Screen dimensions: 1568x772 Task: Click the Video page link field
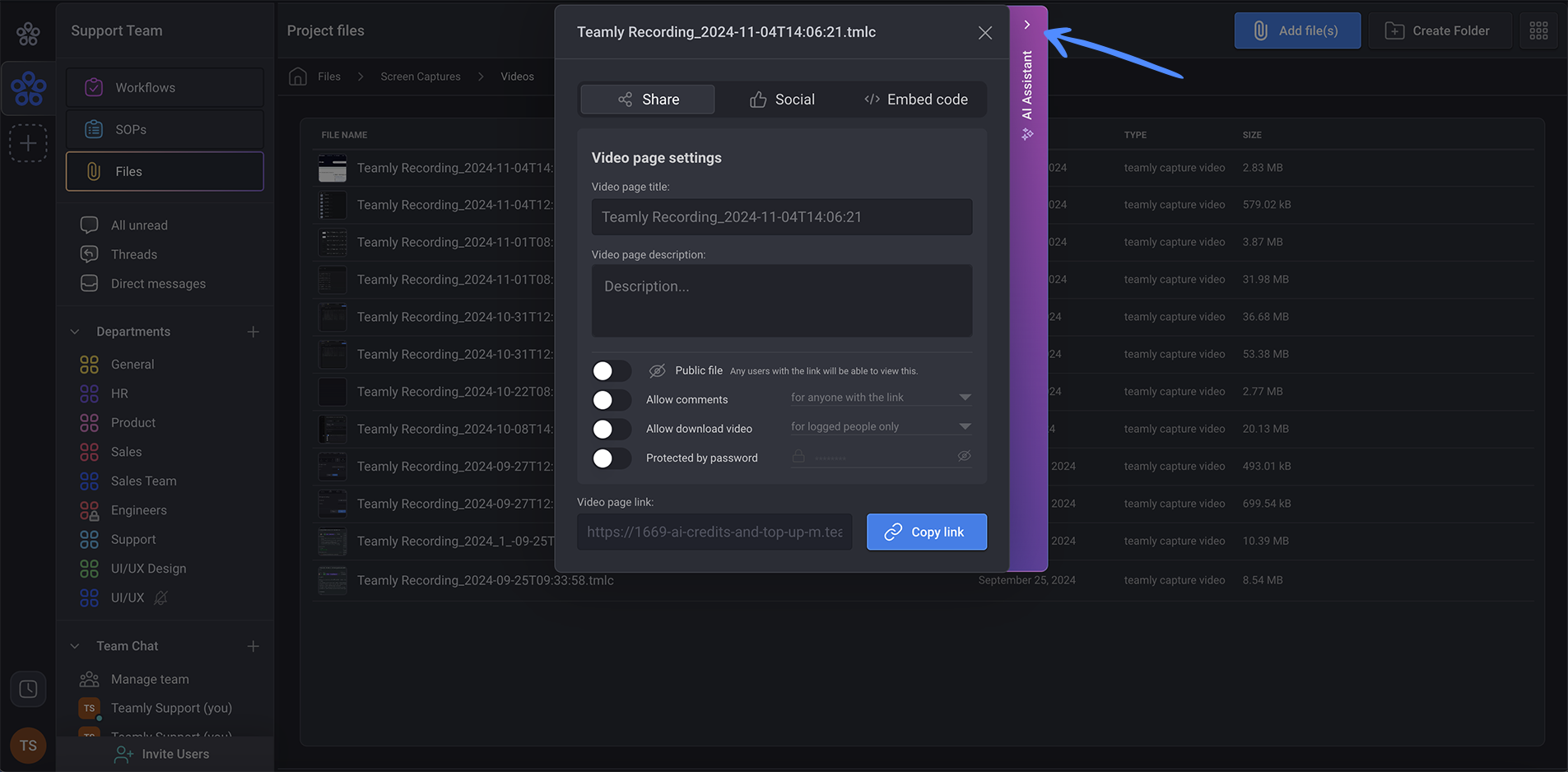[714, 532]
